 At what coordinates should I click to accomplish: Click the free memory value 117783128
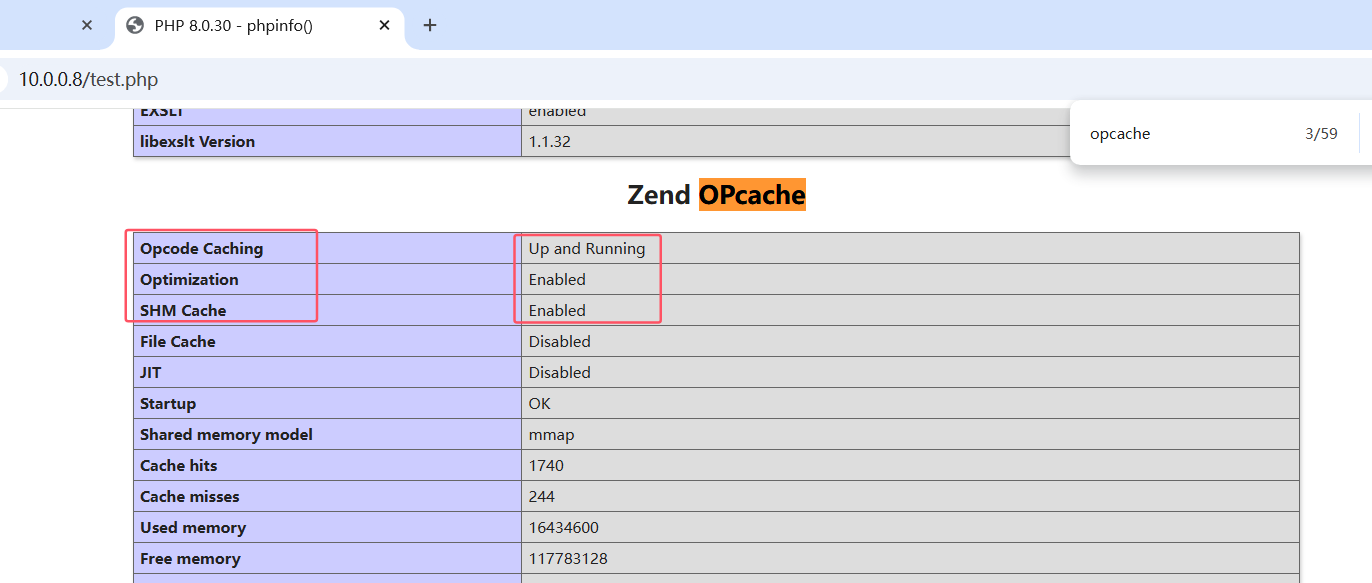(568, 558)
